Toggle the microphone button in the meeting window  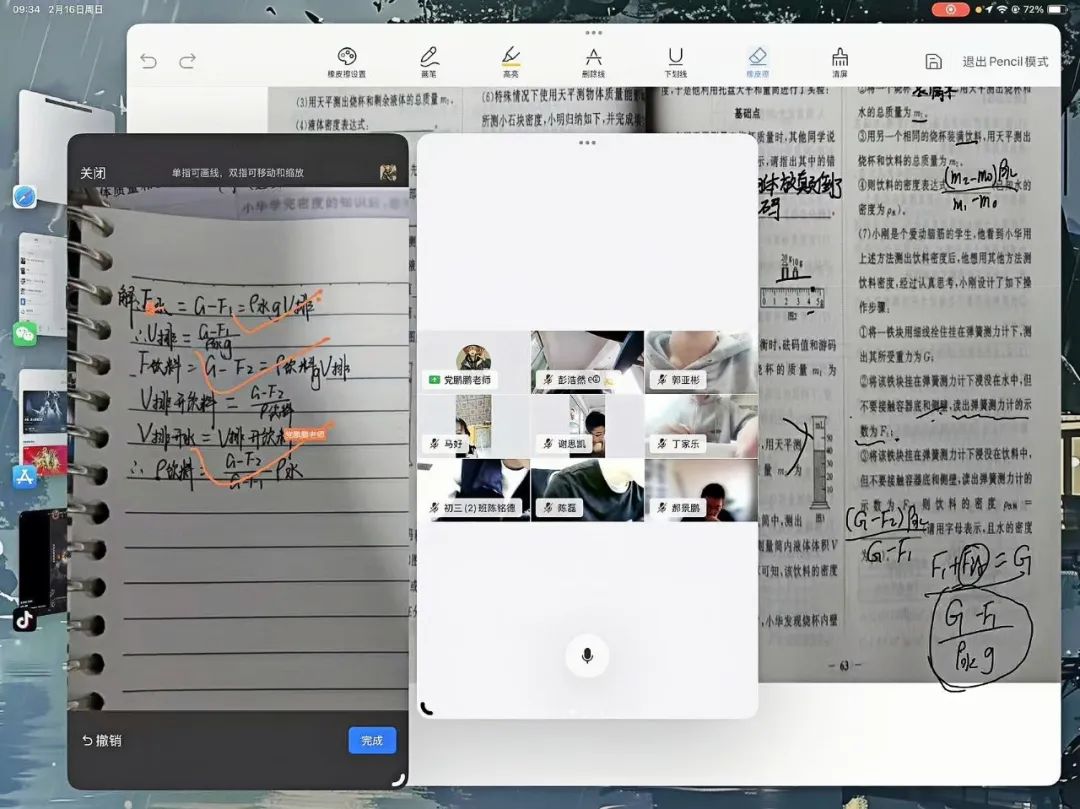(587, 655)
